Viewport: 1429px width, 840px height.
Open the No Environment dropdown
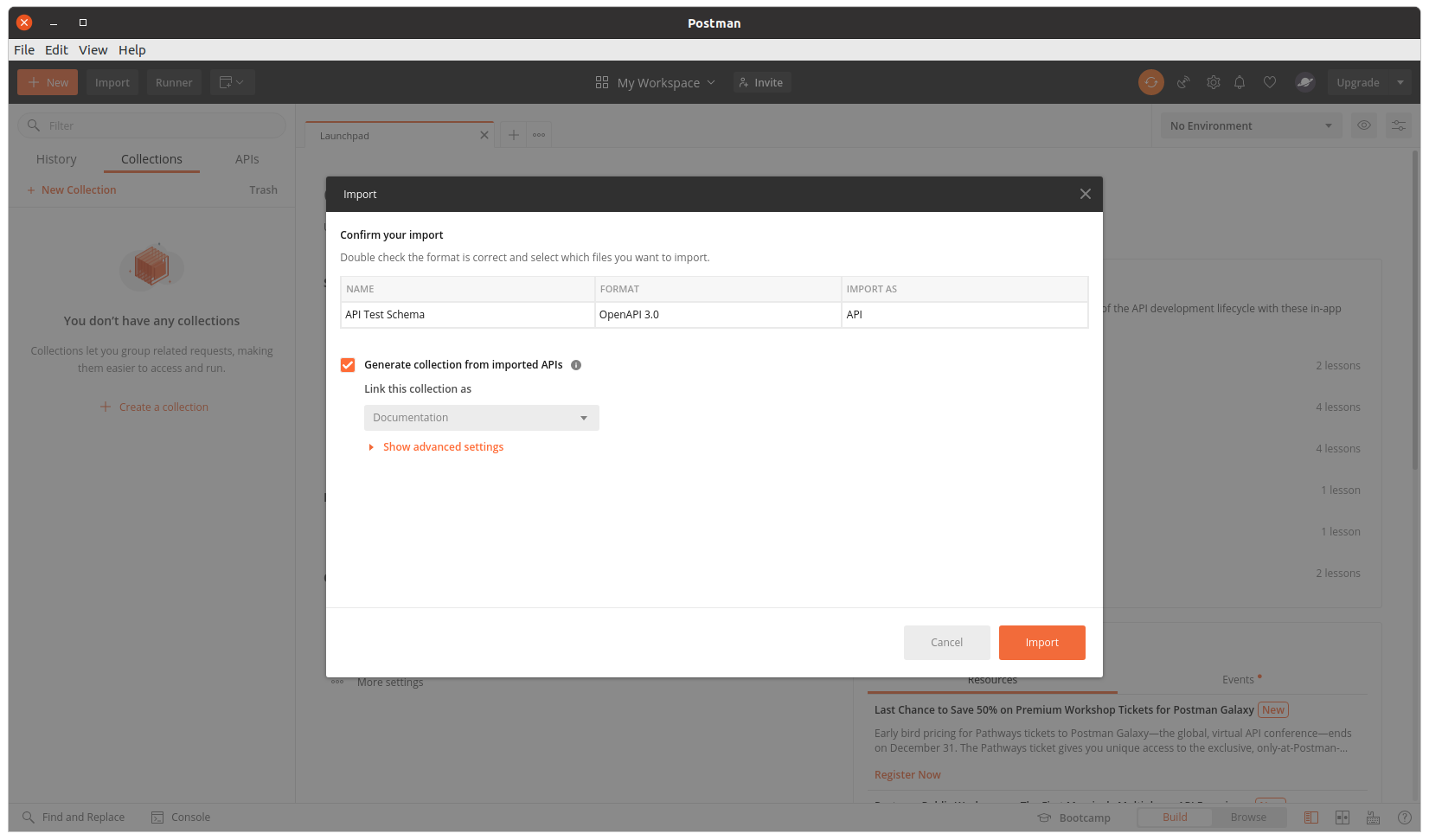[x=1252, y=125]
